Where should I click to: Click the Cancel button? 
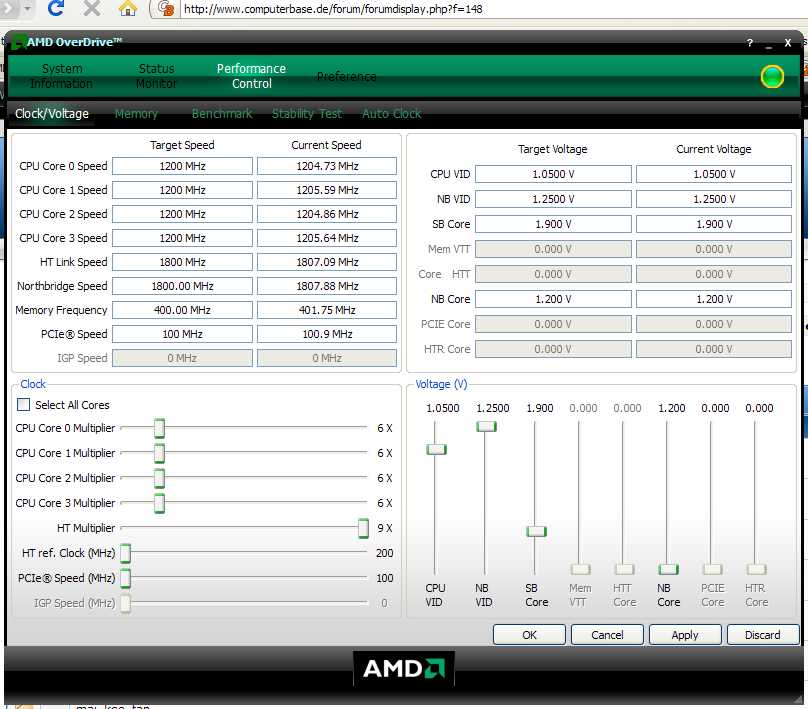click(607, 635)
